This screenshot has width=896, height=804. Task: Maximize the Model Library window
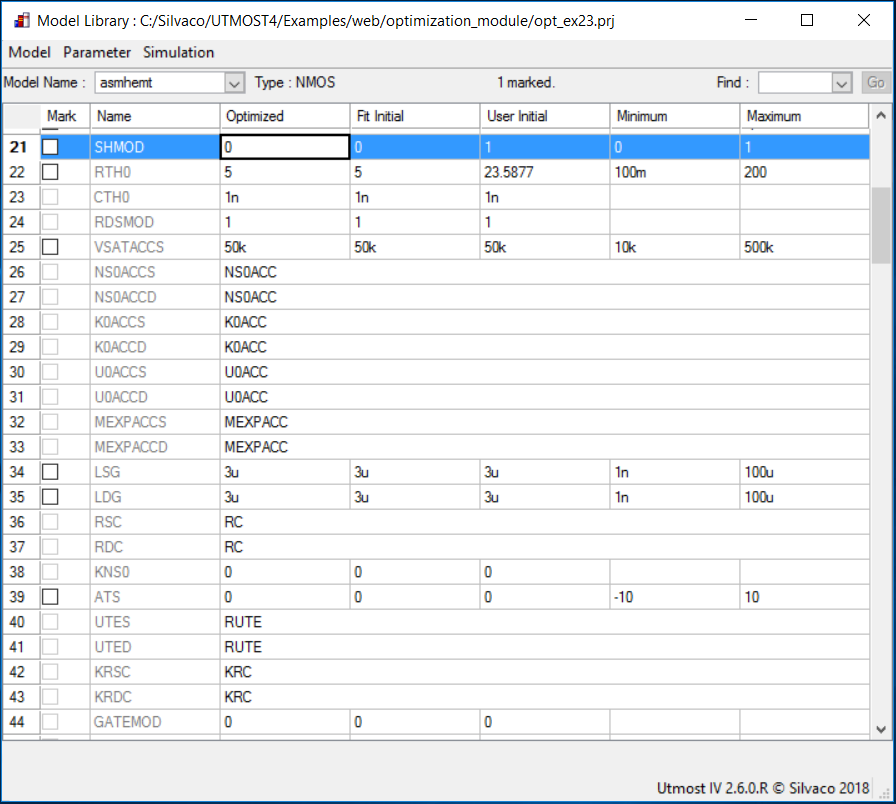click(x=807, y=21)
